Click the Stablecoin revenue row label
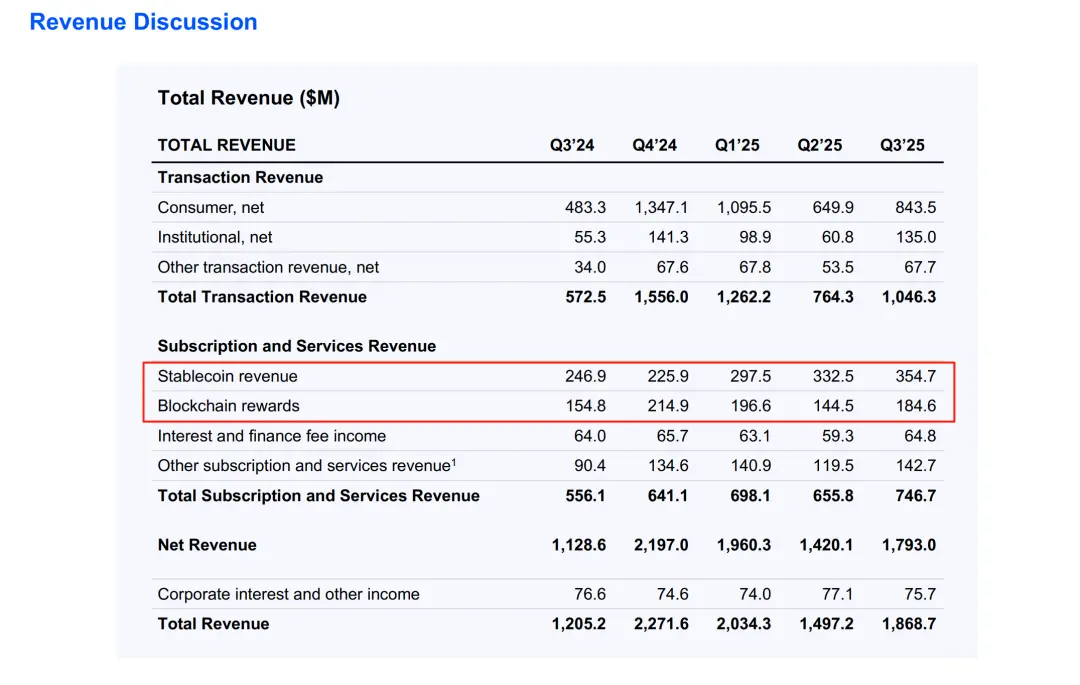The image size is (1080, 685). point(227,376)
